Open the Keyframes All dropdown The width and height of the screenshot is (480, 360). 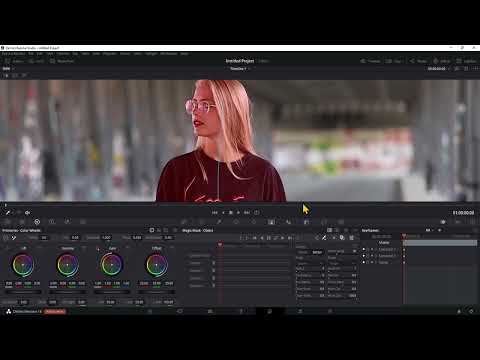click(x=429, y=230)
